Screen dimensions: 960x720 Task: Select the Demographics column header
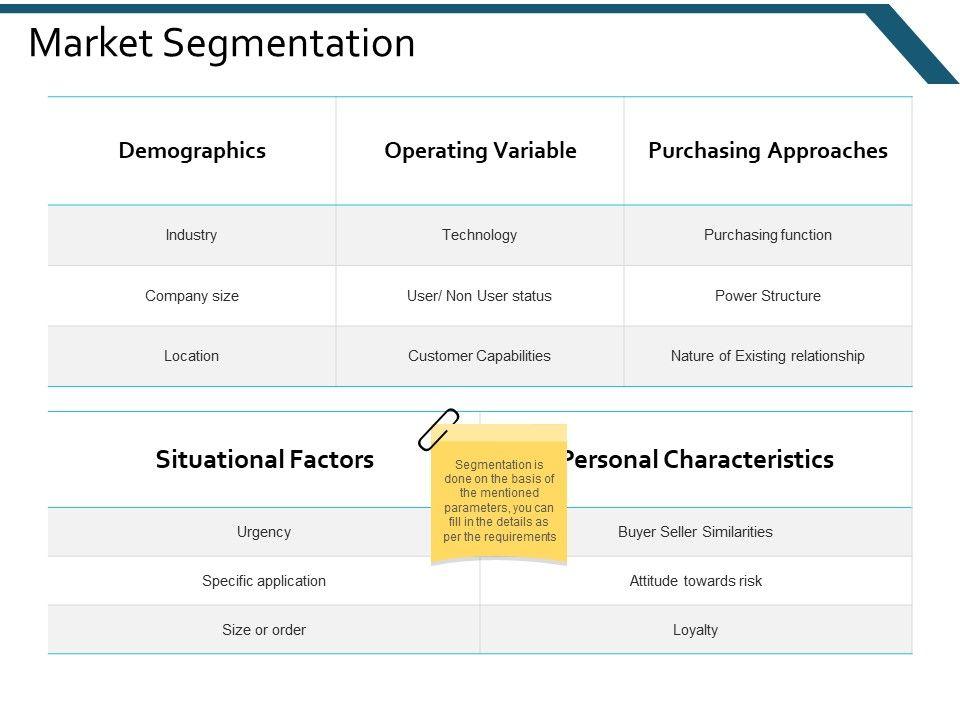coord(192,151)
